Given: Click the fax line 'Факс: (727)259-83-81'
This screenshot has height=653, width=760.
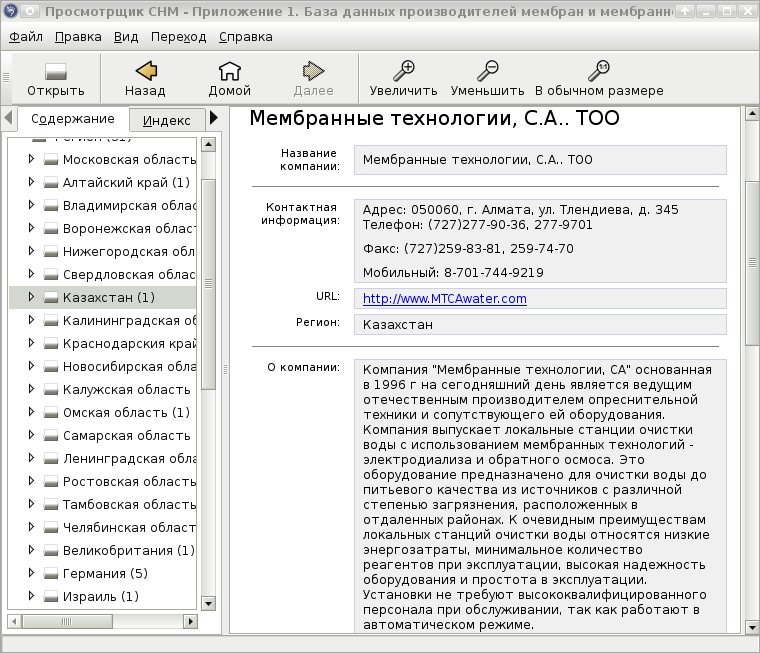Looking at the screenshot, I should point(432,249).
